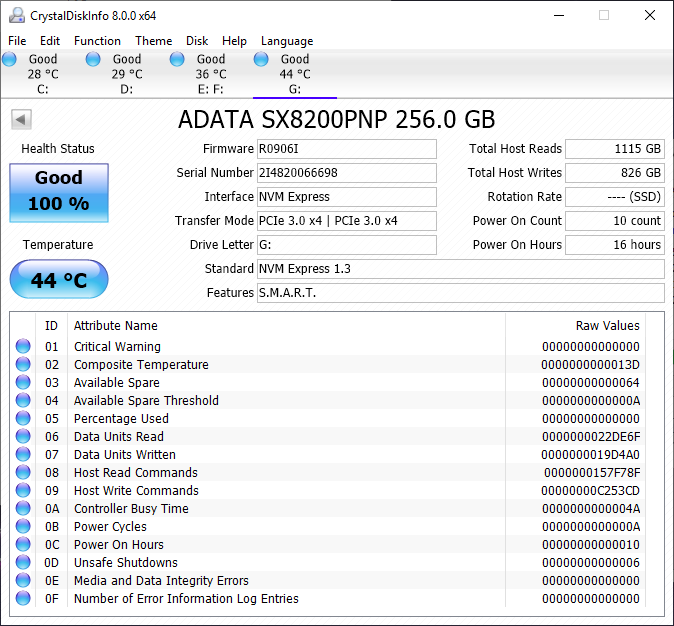Screen dimensions: 674x626
Task: Open the Language menu
Action: (287, 41)
